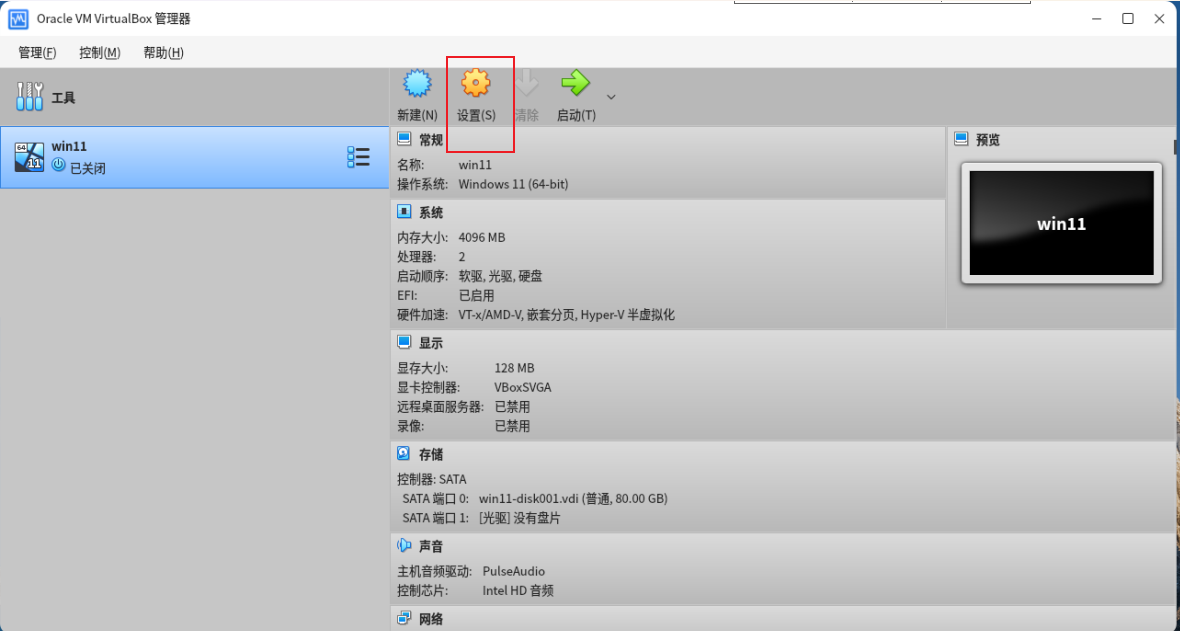Click the greyed Discard (清除) arrow icon

[527, 83]
